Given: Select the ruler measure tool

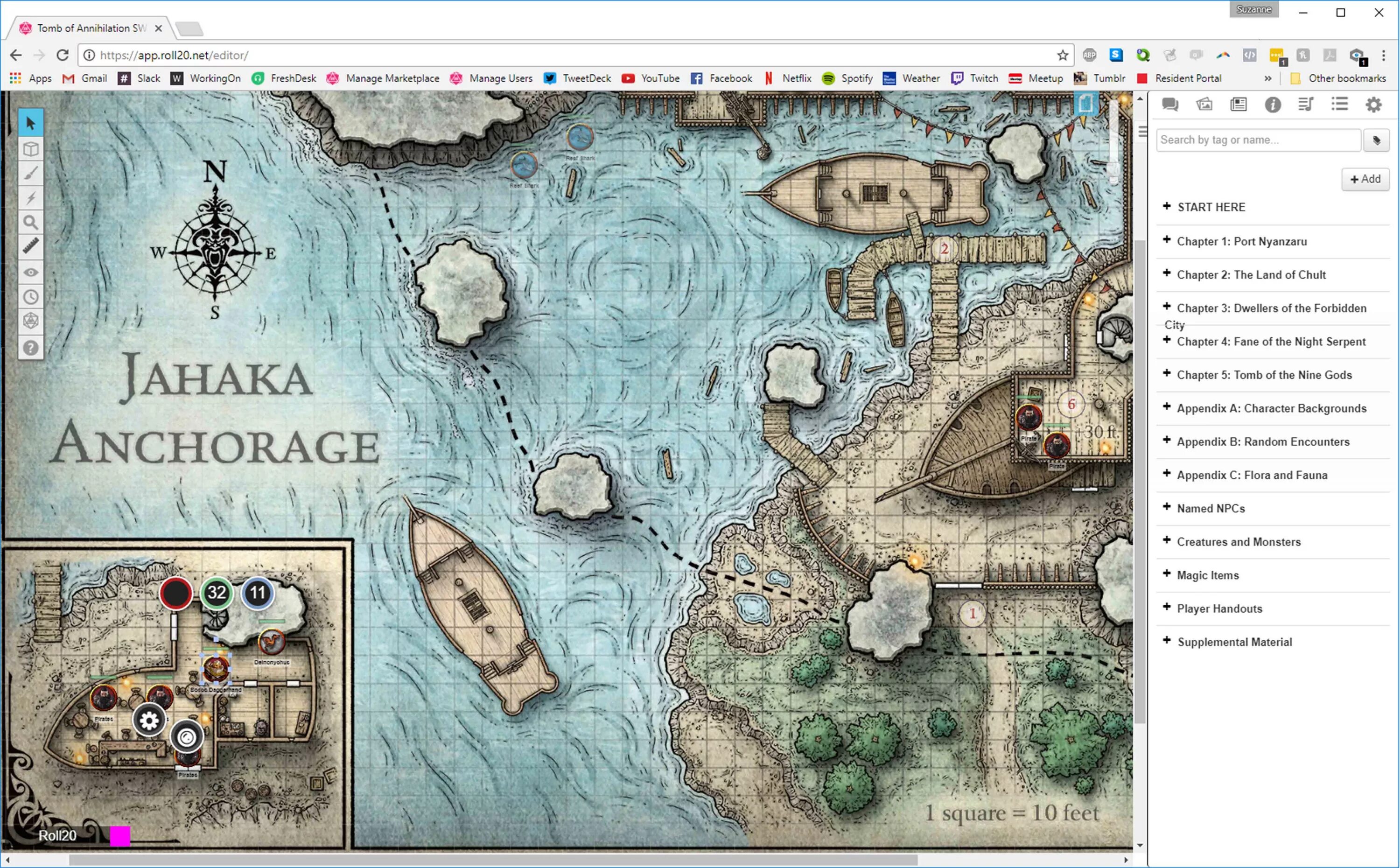Looking at the screenshot, I should click(x=30, y=246).
